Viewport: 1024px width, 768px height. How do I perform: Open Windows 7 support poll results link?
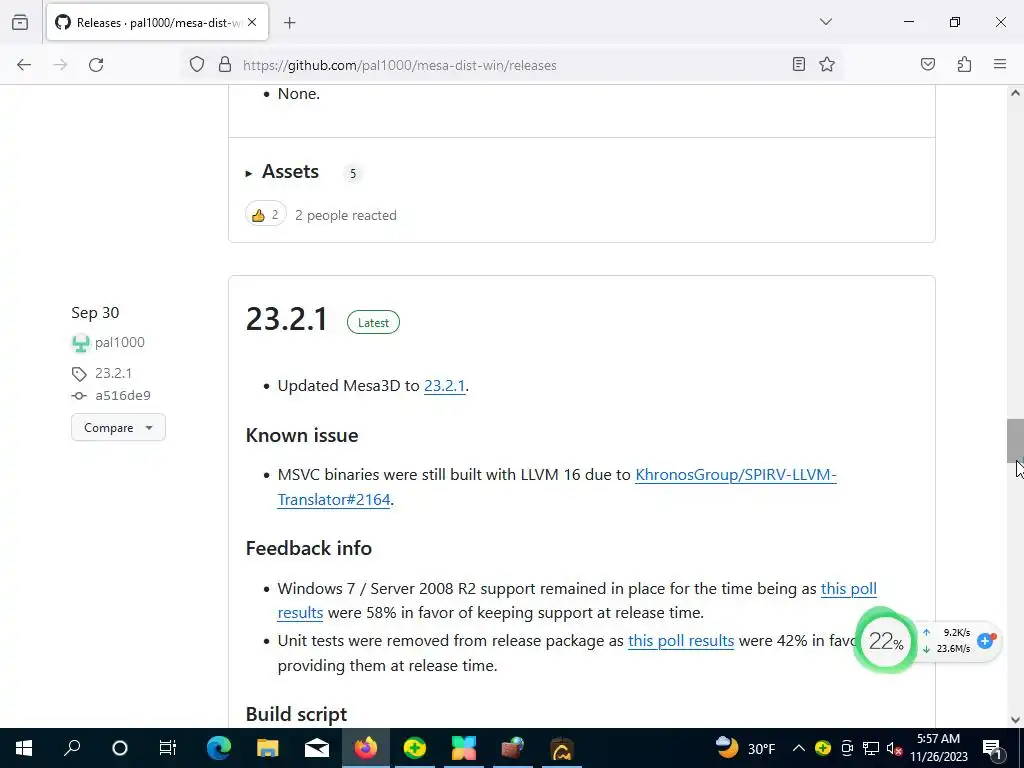(x=848, y=589)
